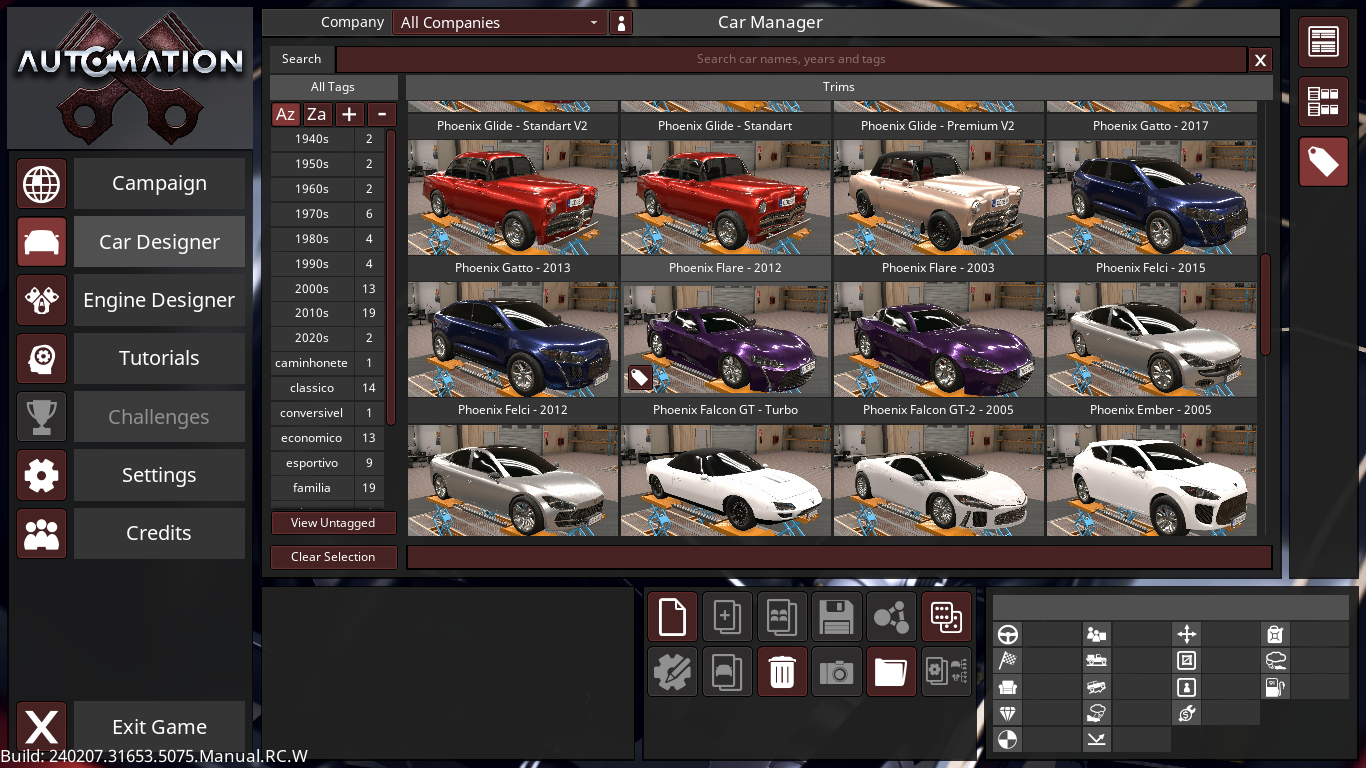Sort tags A to Z
The image size is (1366, 768).
[x=285, y=114]
